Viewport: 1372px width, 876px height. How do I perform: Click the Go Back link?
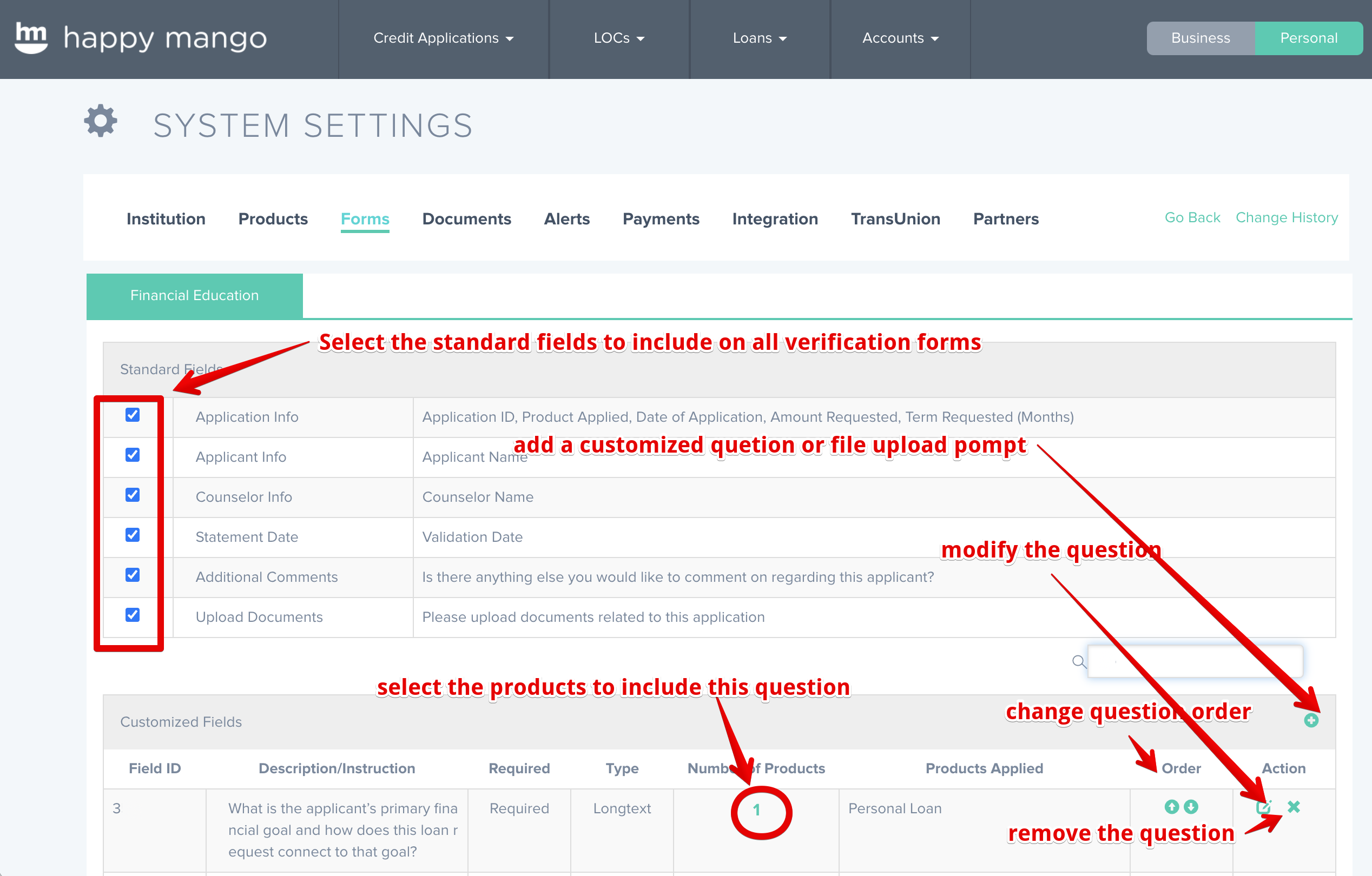(x=1192, y=217)
